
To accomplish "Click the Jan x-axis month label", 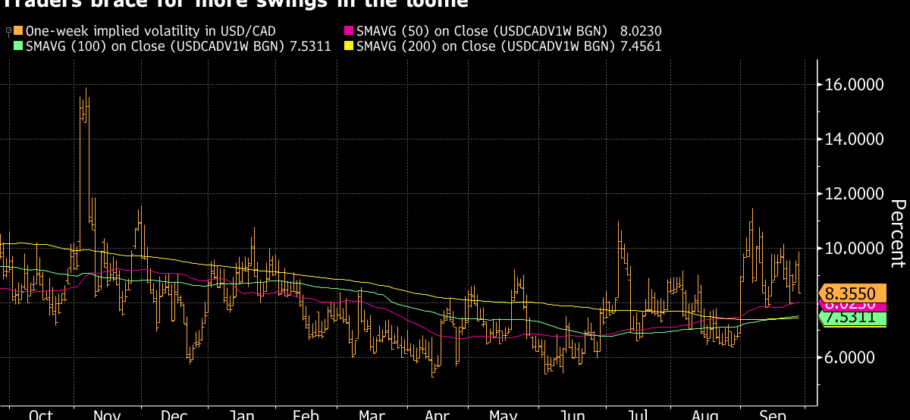I will click(241, 414).
